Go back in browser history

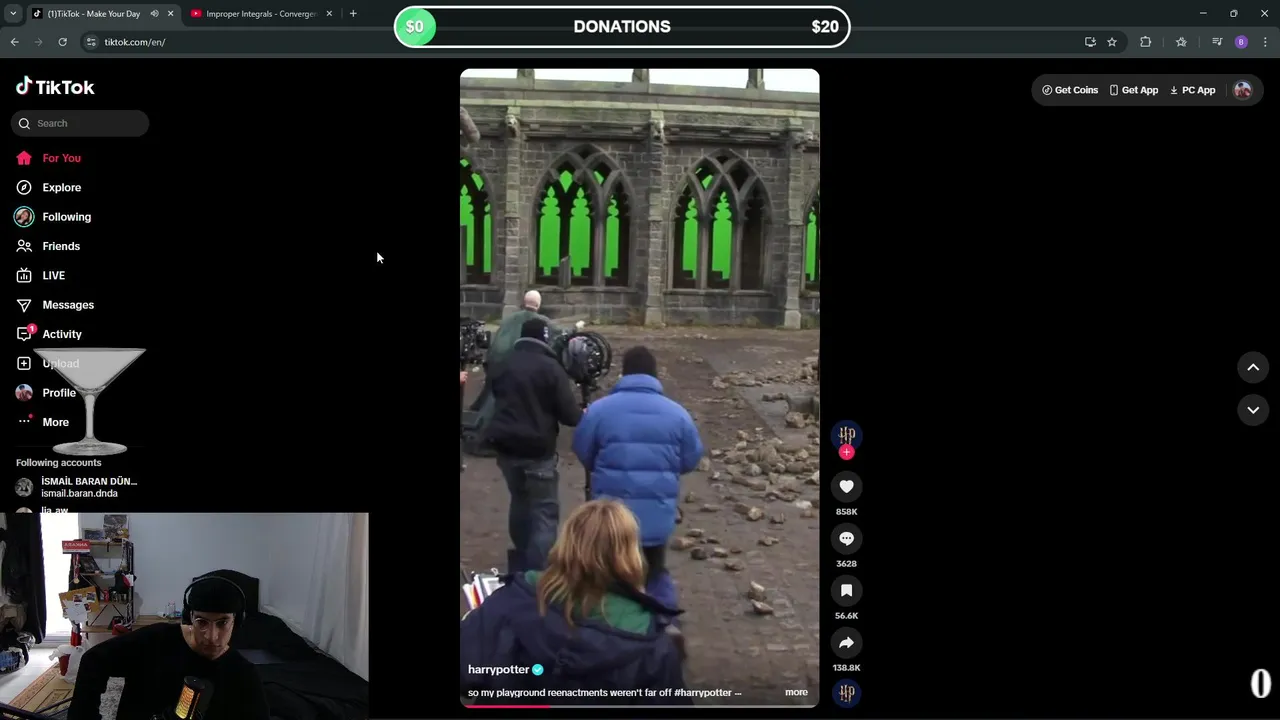[x=14, y=42]
